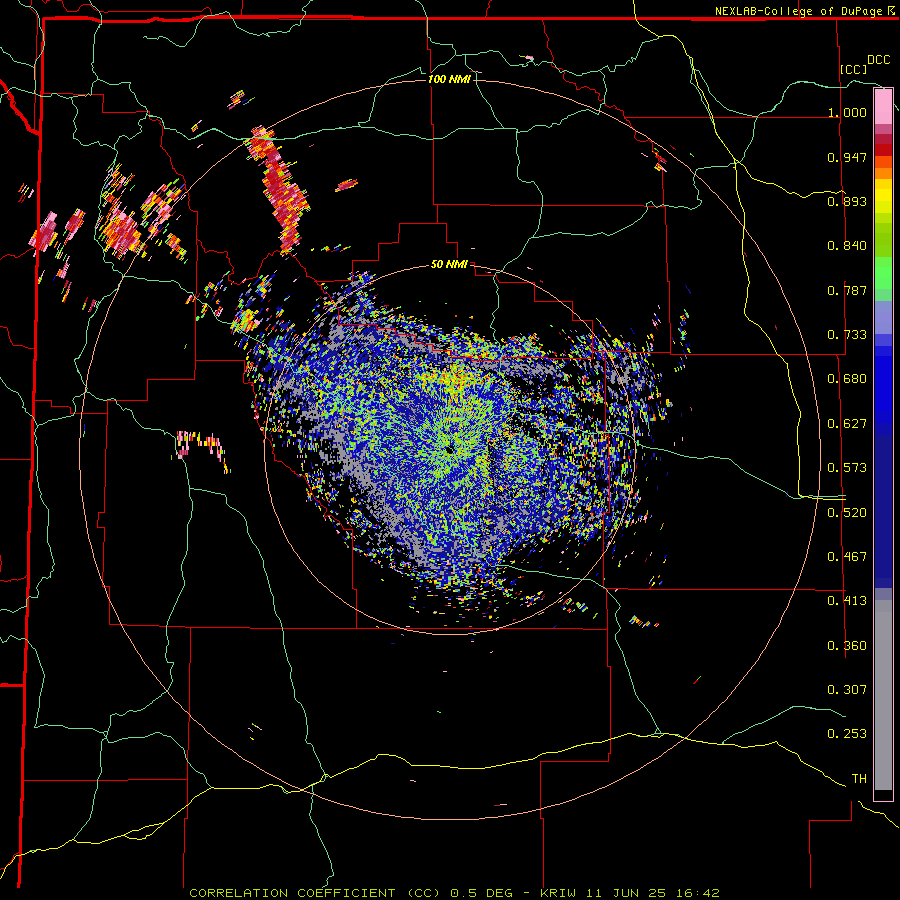Pick the gray color bar segment
The height and width of the screenshot is (900, 900).
(x=883, y=695)
